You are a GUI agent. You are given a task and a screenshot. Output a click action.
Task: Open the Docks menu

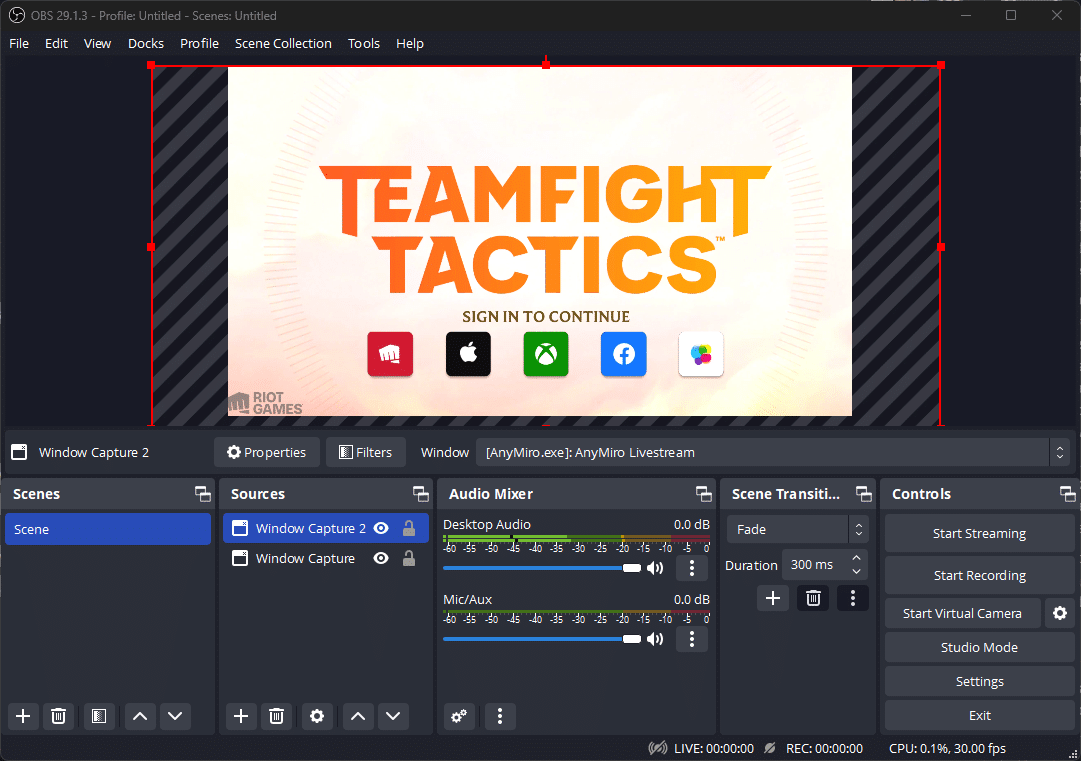[x=146, y=43]
